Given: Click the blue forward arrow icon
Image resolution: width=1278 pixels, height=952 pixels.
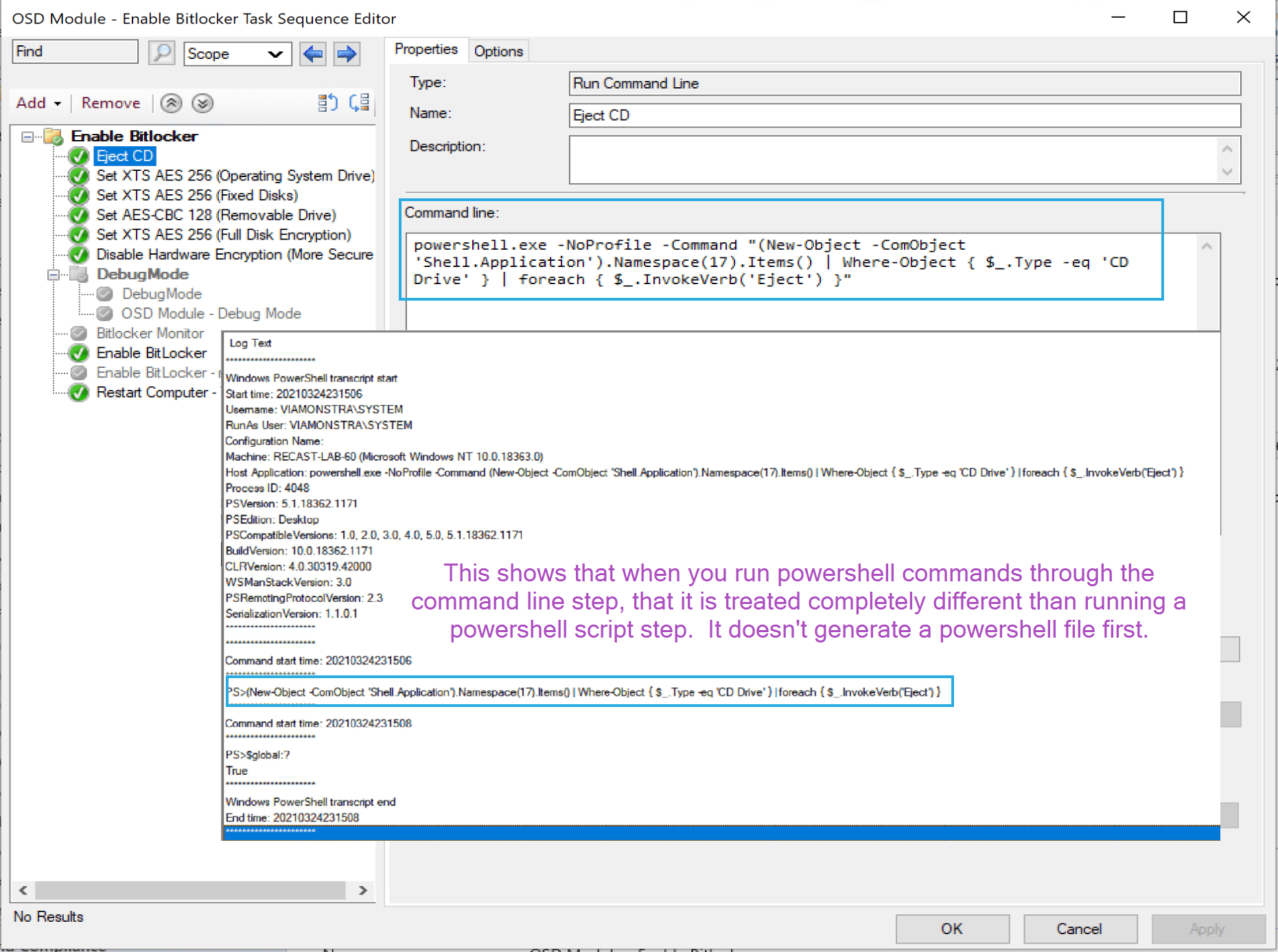Looking at the screenshot, I should tap(347, 54).
